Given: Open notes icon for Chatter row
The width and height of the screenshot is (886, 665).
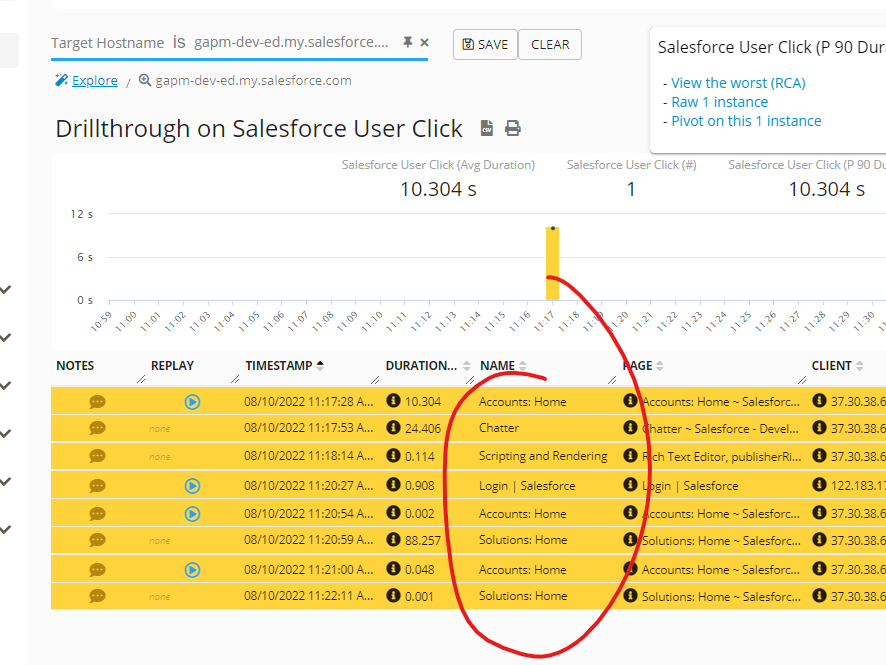Looking at the screenshot, I should (x=97, y=428).
